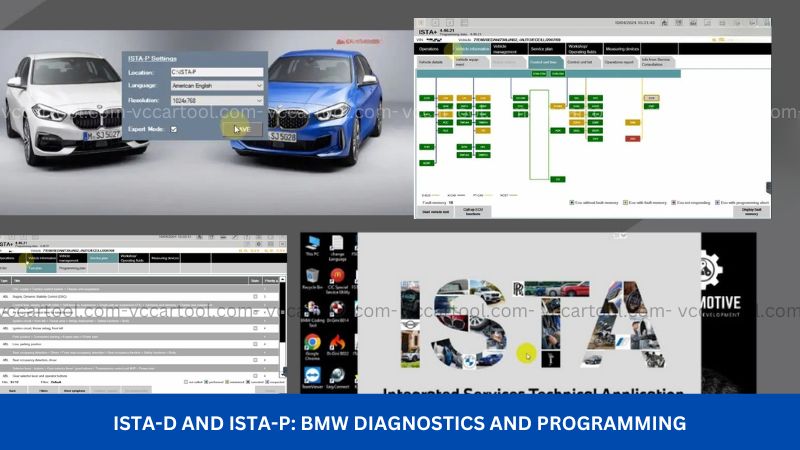Open Workshop/Operating fluids in the bottom-left ISTA+ window
This screenshot has width=800, height=450.
coord(134,258)
